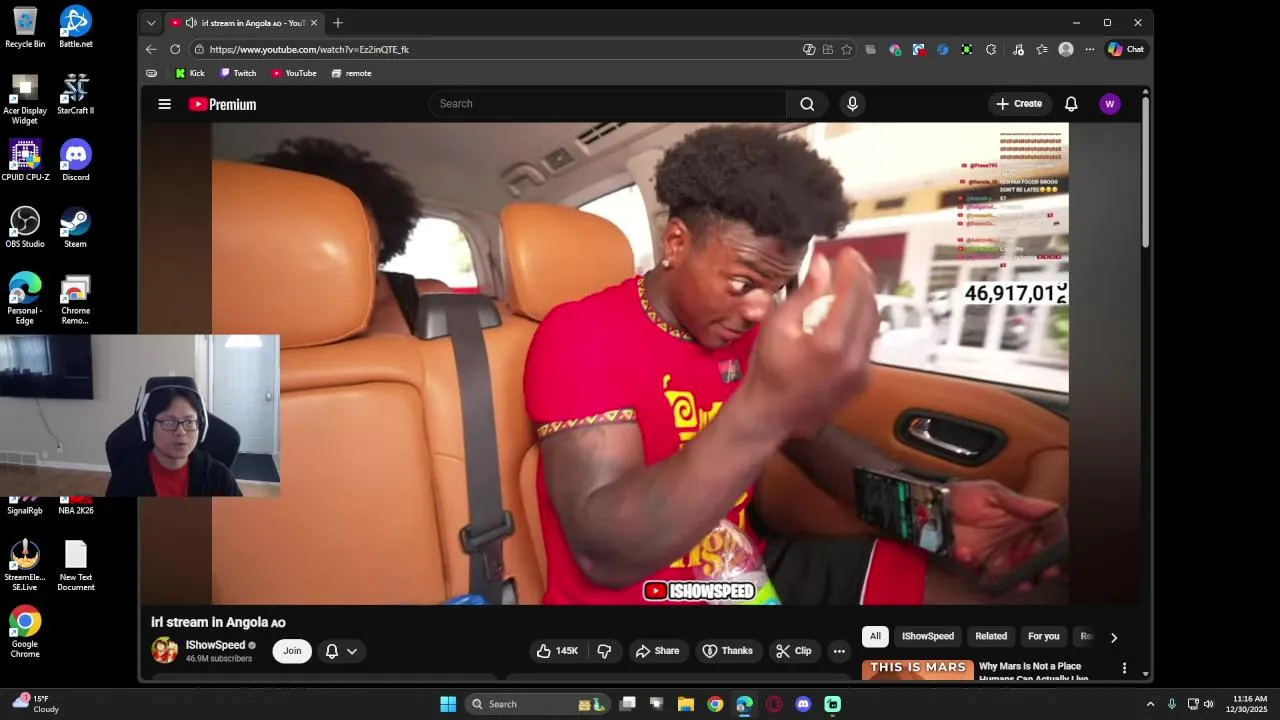1280x720 pixels.
Task: Open IShowSpeed channel name link
Action: (215, 645)
